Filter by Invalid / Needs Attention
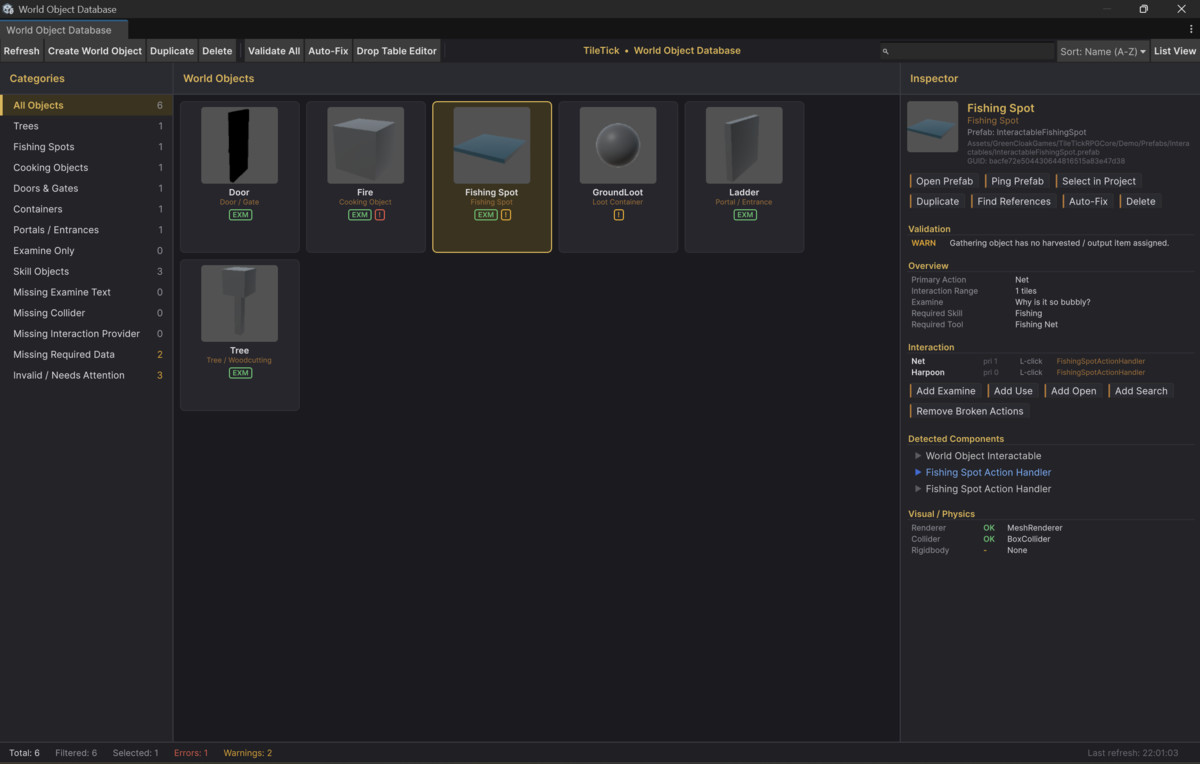The image size is (1200, 764). (x=86, y=375)
